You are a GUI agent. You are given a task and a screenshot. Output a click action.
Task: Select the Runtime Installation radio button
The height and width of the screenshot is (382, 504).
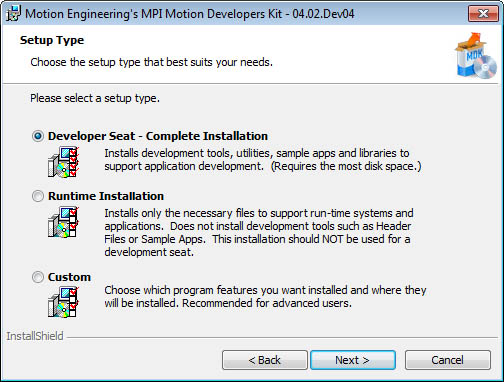(x=38, y=196)
